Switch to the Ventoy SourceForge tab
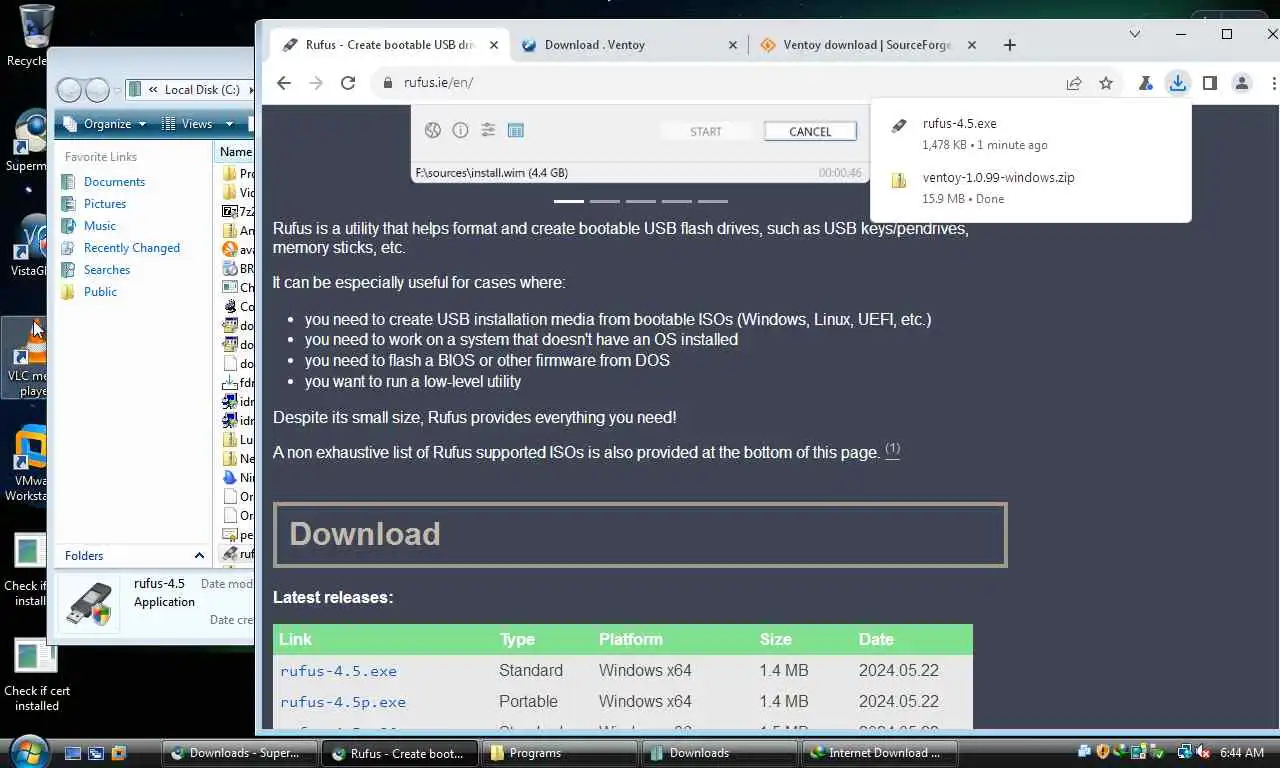Screen dimensions: 1280x768 (x=868, y=45)
